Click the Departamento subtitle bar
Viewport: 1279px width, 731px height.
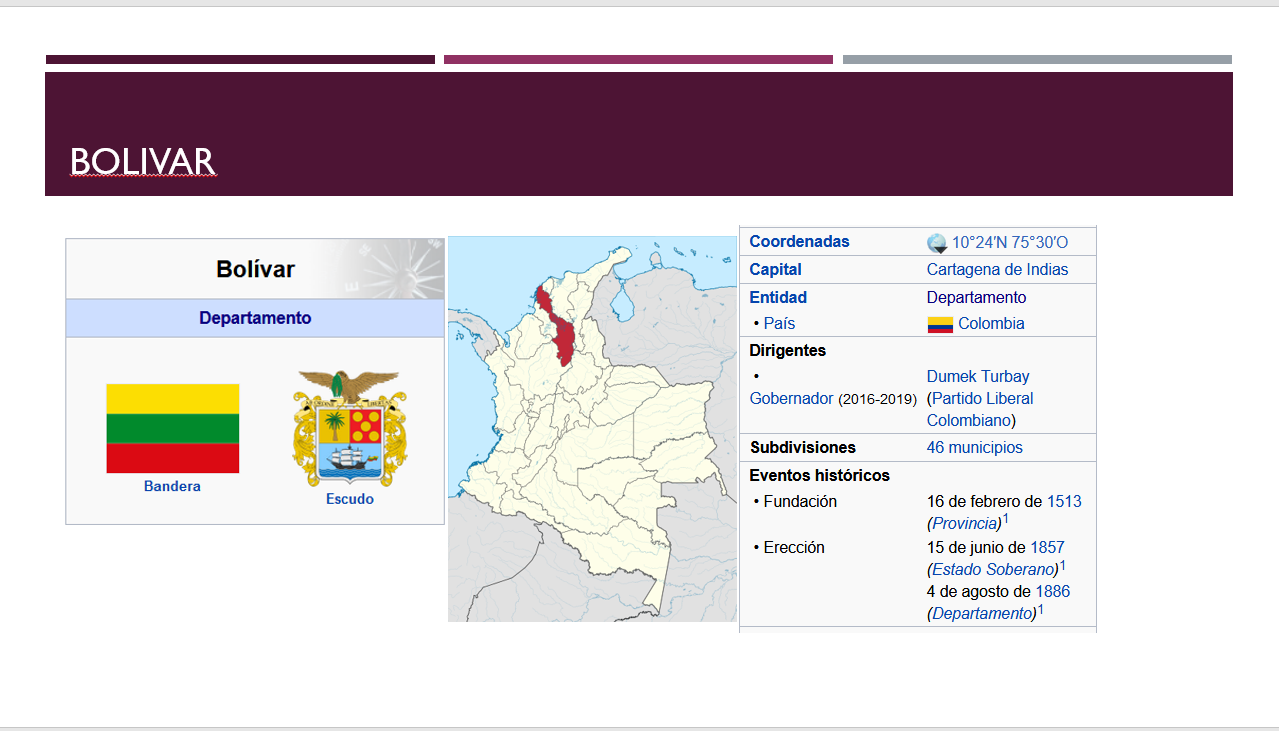tap(255, 318)
